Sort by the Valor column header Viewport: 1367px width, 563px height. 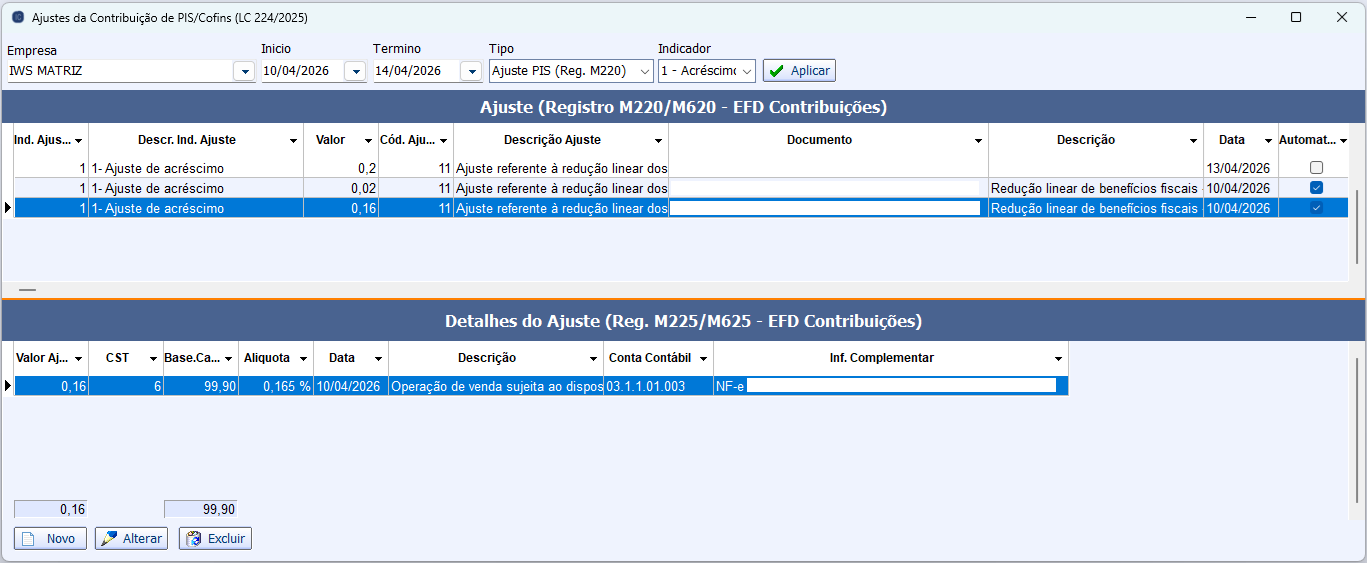tap(330, 140)
